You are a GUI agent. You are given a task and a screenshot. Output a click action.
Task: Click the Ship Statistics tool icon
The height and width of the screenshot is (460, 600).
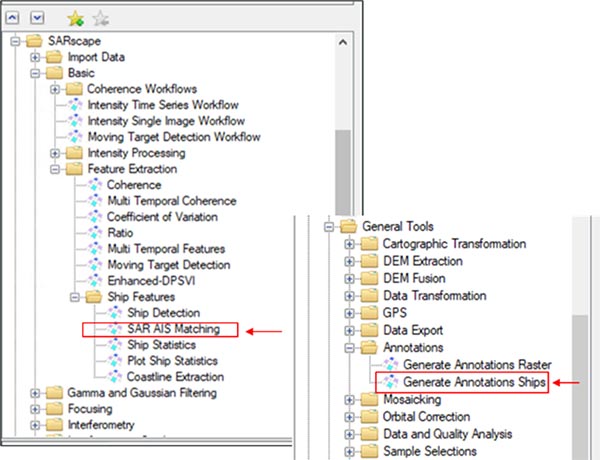pos(114,345)
